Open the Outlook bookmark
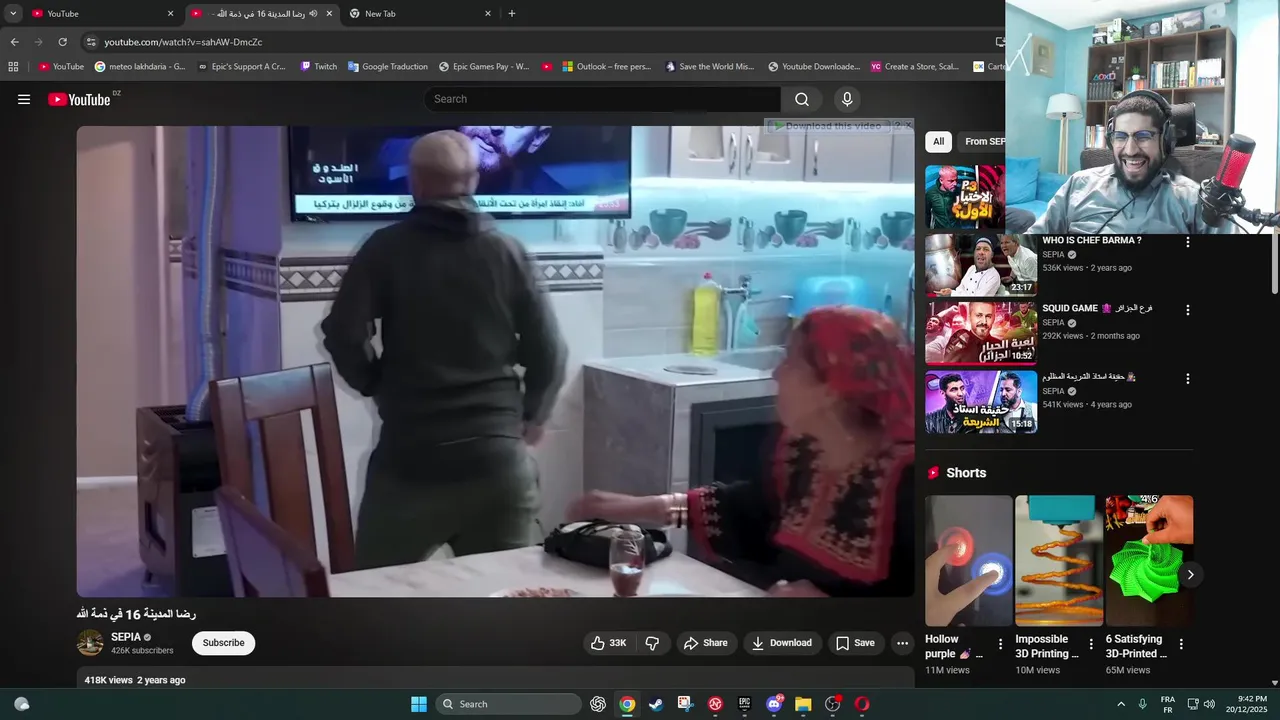 tap(606, 67)
